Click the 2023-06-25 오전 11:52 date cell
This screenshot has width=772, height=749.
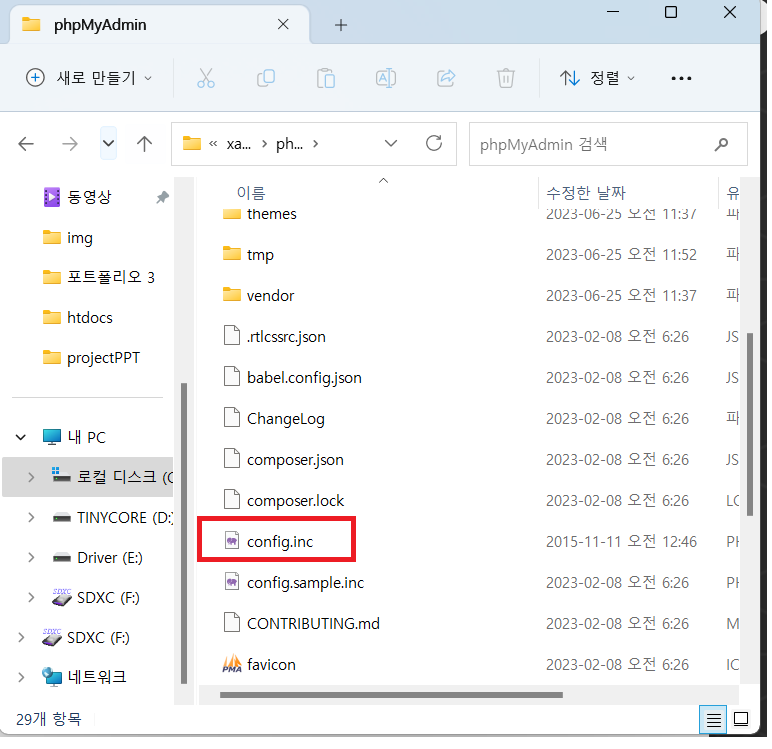click(621, 255)
